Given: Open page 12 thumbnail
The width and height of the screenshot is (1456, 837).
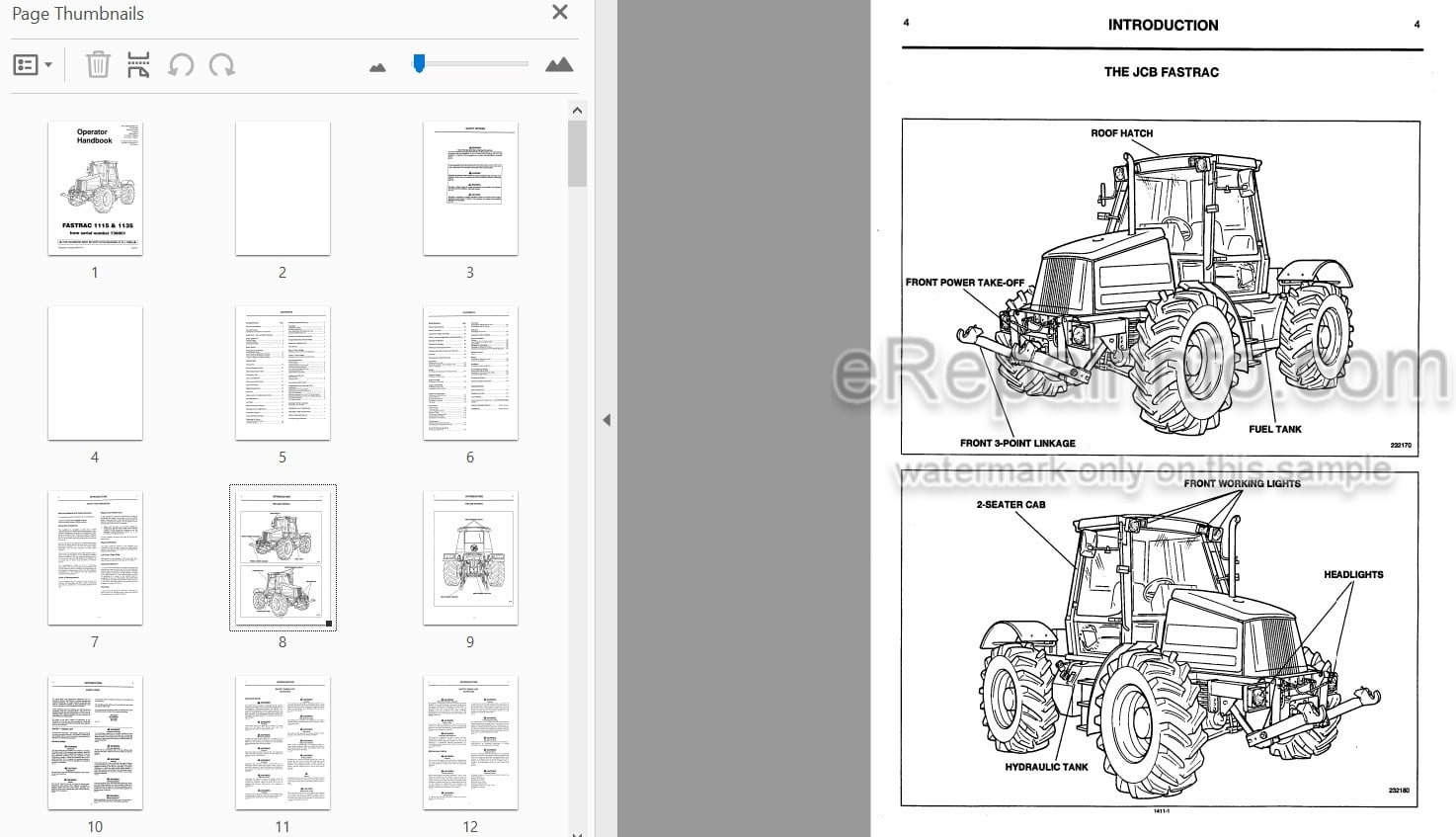Looking at the screenshot, I should pyautogui.click(x=470, y=743).
